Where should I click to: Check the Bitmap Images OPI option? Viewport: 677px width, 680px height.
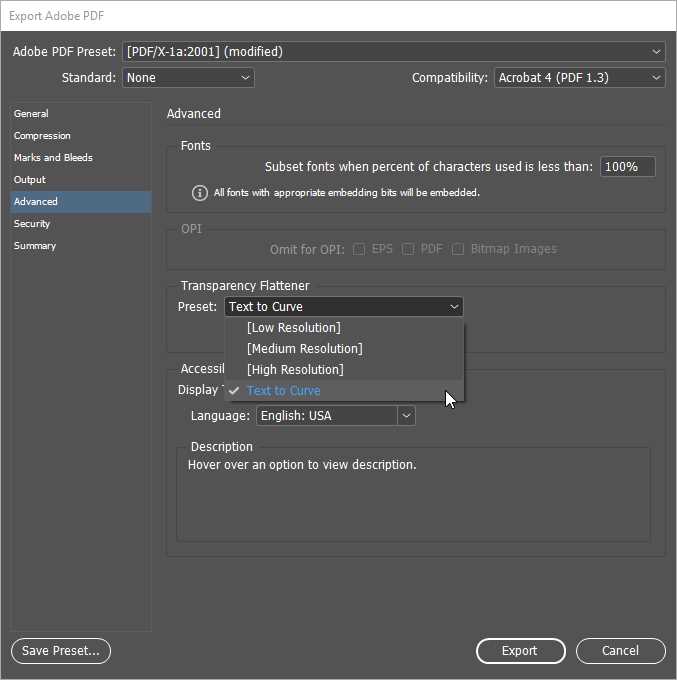(x=458, y=249)
